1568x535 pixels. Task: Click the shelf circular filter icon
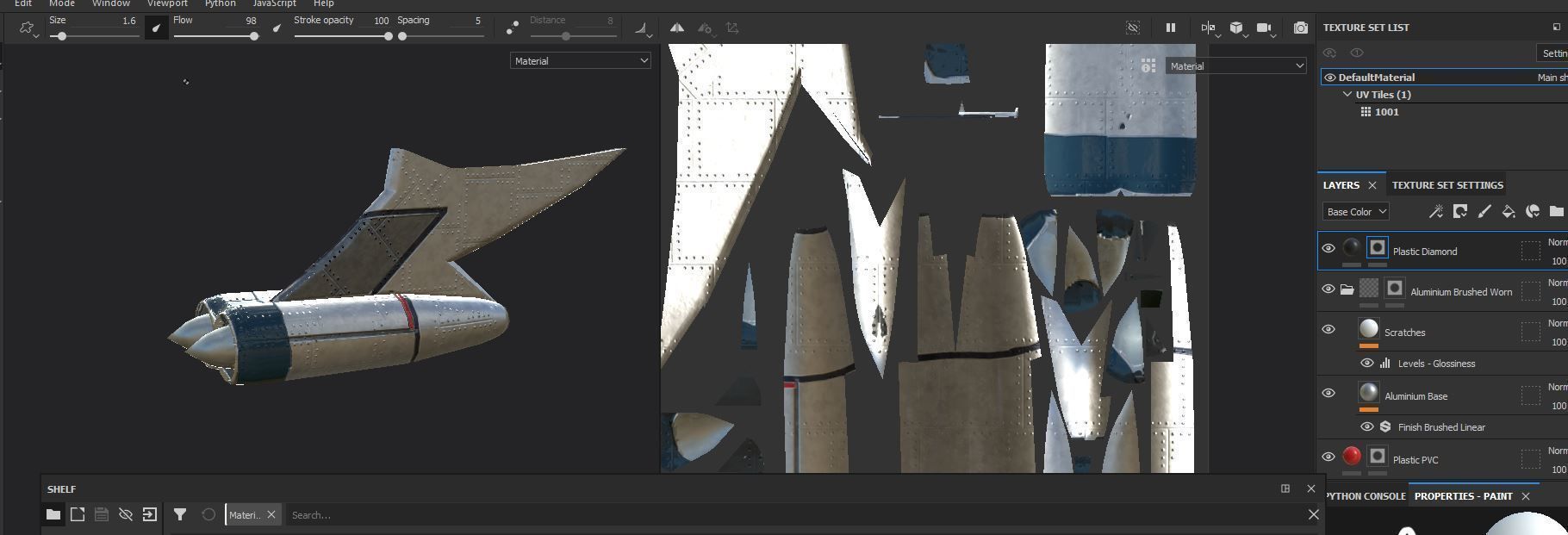point(208,514)
